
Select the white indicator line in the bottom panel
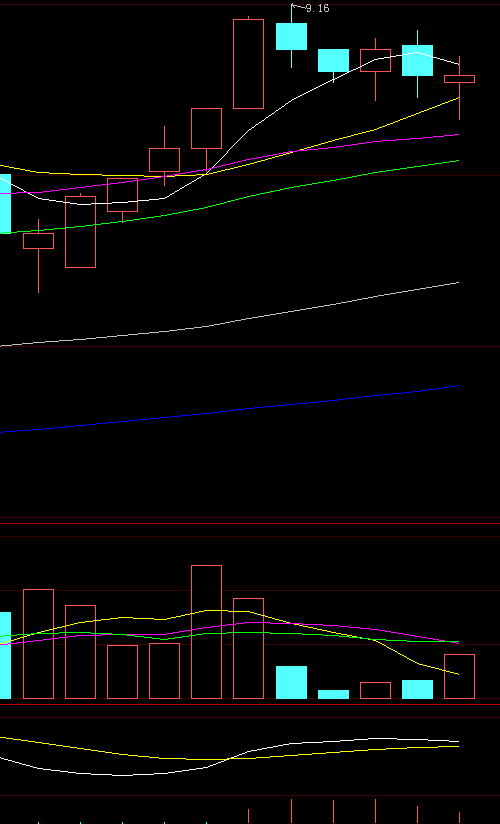229,759
